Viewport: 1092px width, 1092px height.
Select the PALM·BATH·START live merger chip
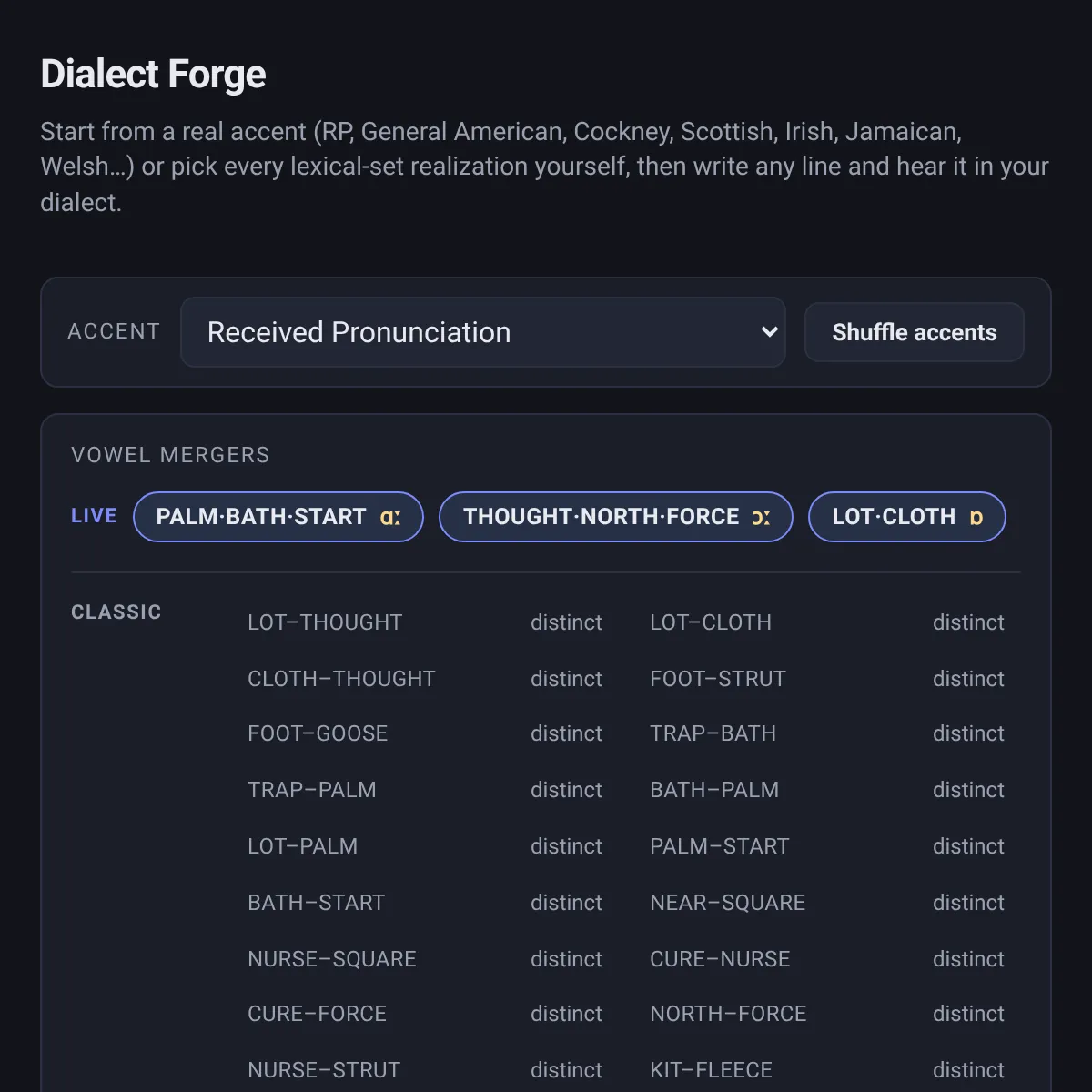pos(278,517)
